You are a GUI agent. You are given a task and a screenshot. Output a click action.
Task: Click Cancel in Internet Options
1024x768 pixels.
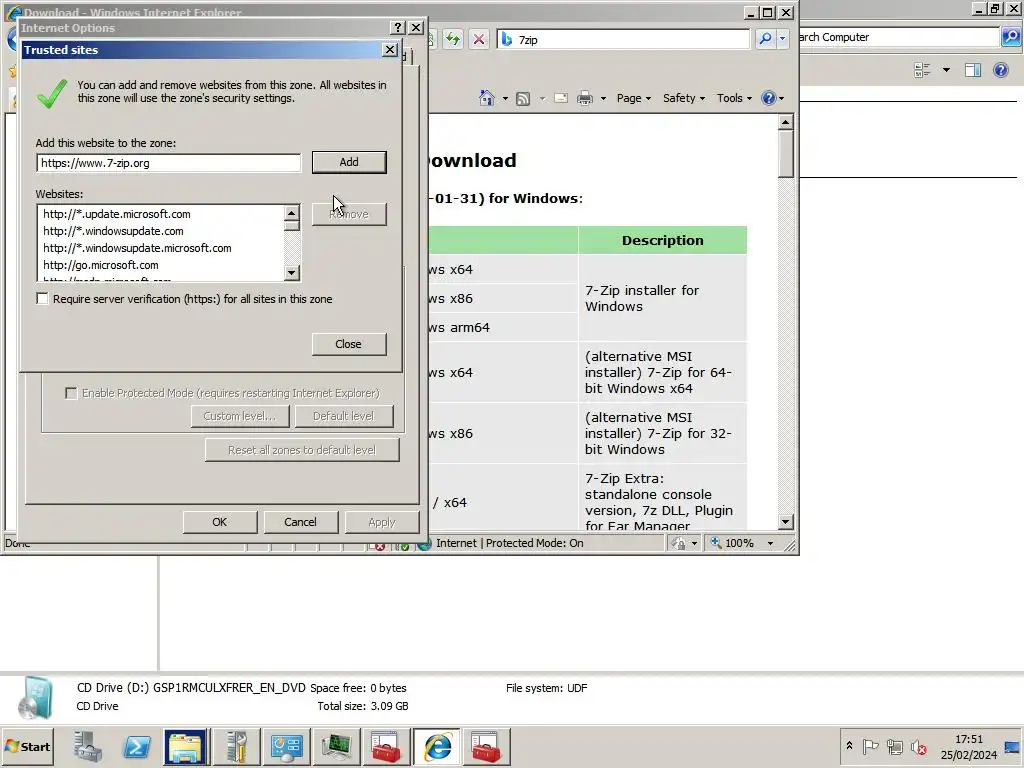tap(300, 522)
